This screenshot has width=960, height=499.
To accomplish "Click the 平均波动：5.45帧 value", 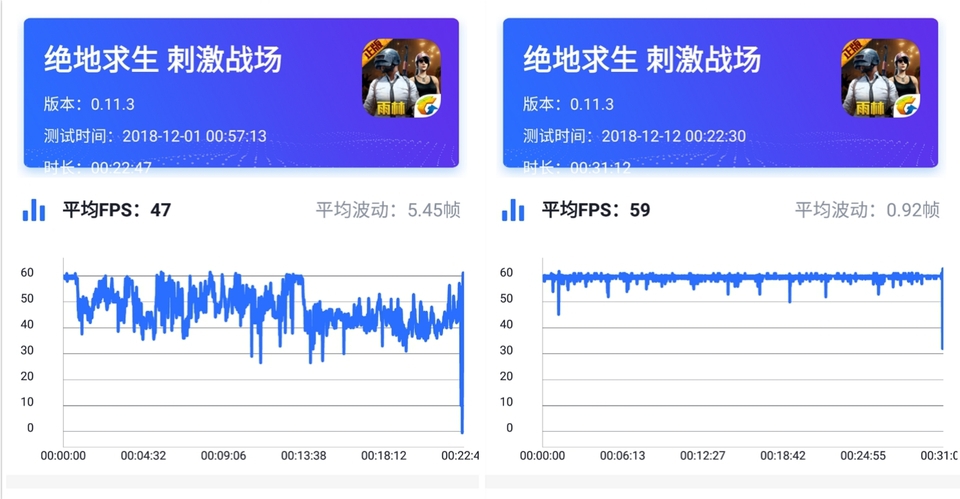I will coord(388,210).
